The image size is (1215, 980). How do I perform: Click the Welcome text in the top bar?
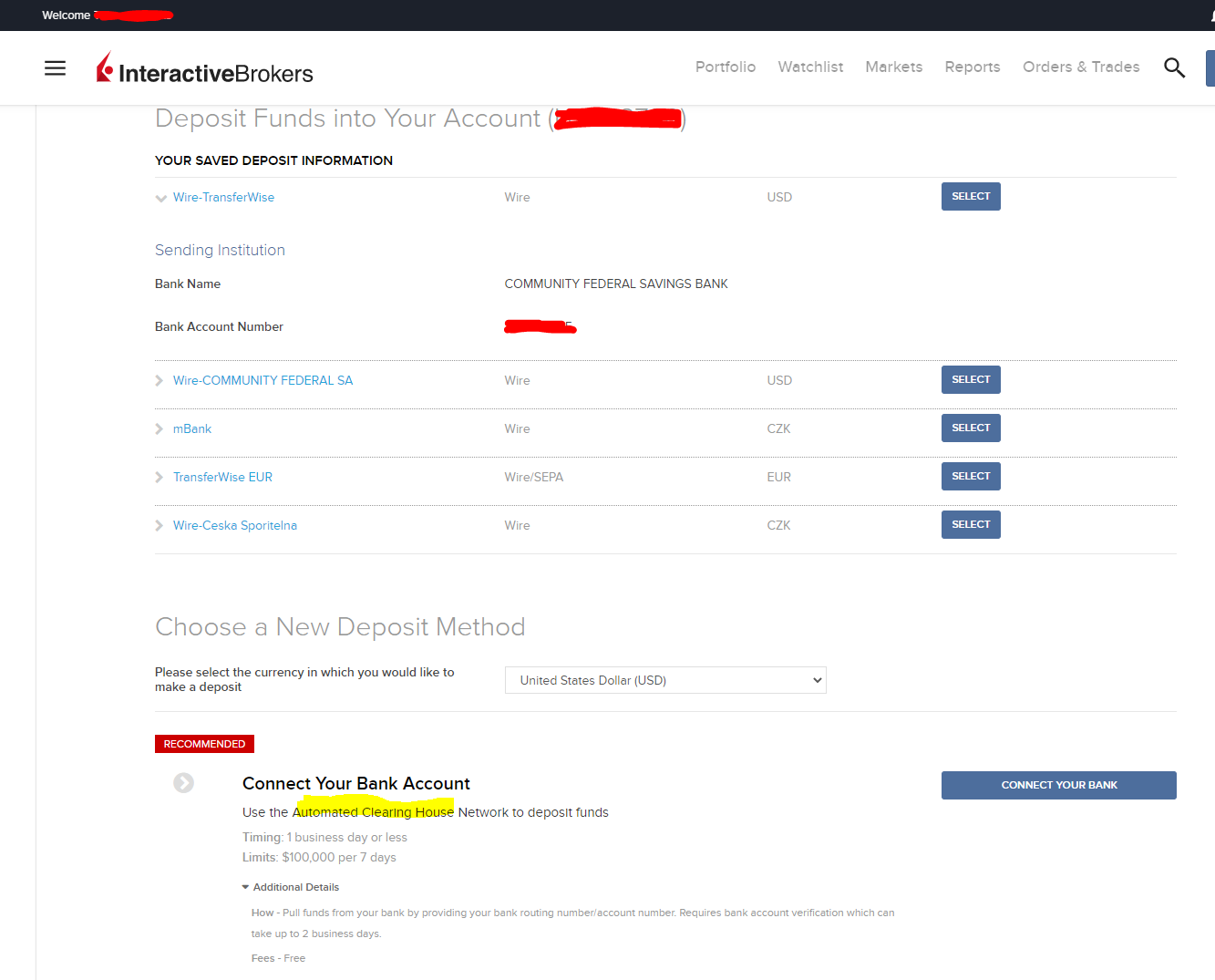pos(66,15)
